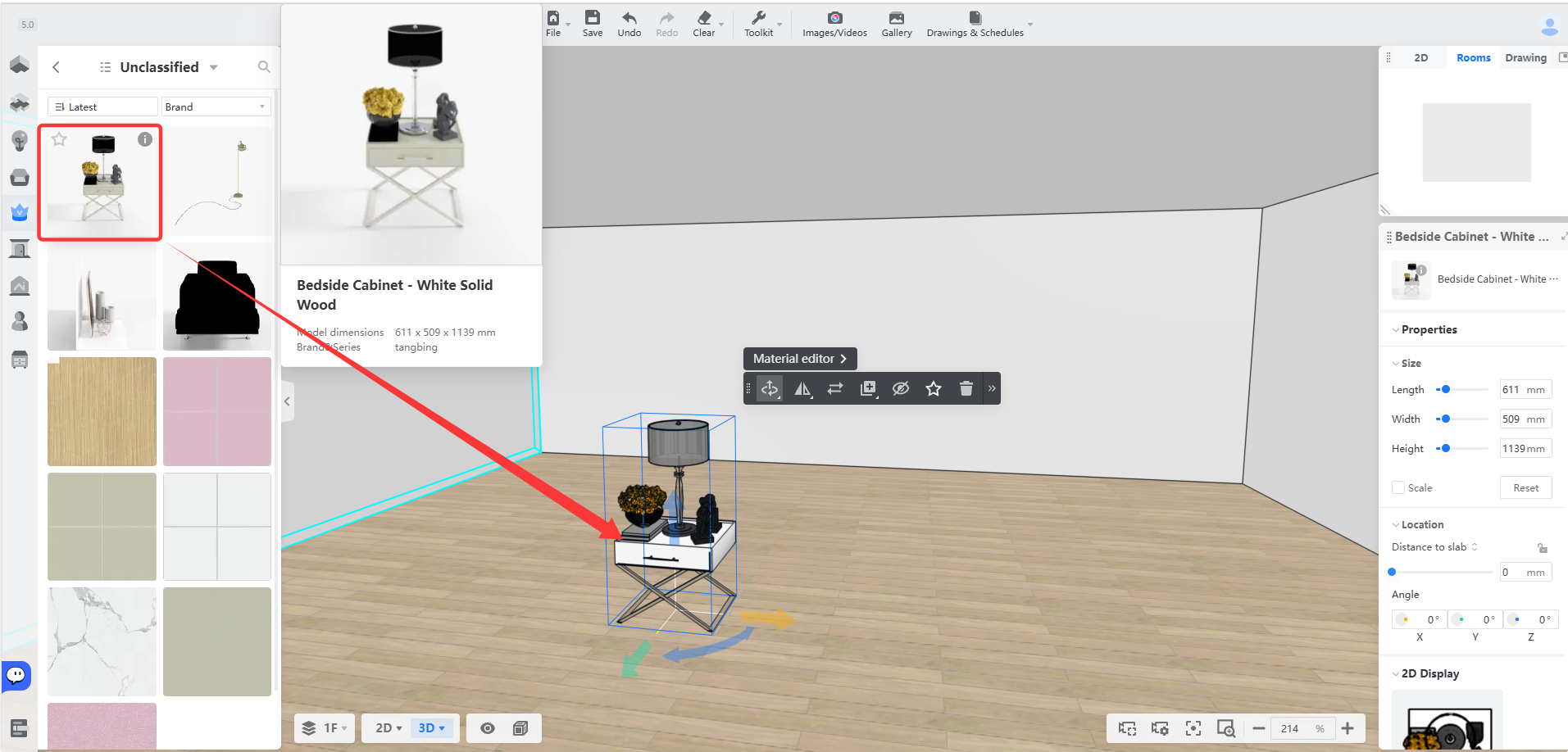Replace the selected model
The width and height of the screenshot is (1568, 752).
point(835,388)
